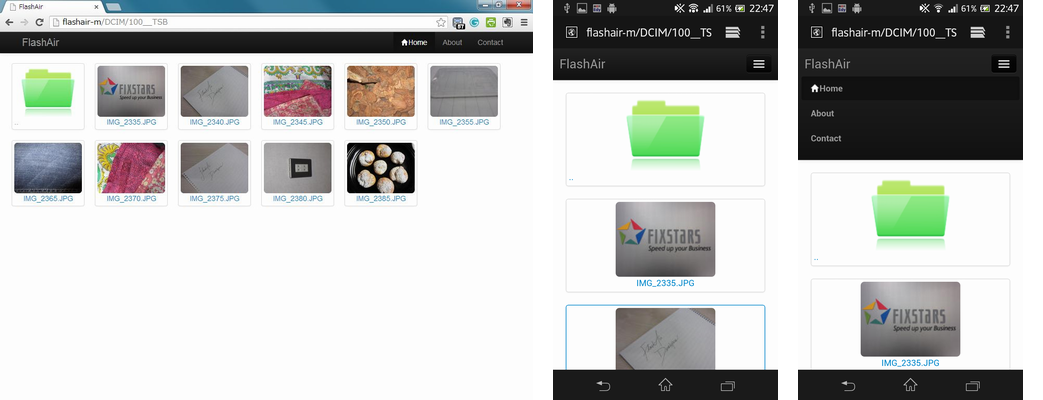Open the IMG_2380.JPG thumbnail image
The image size is (1043, 400).
[x=297, y=168]
